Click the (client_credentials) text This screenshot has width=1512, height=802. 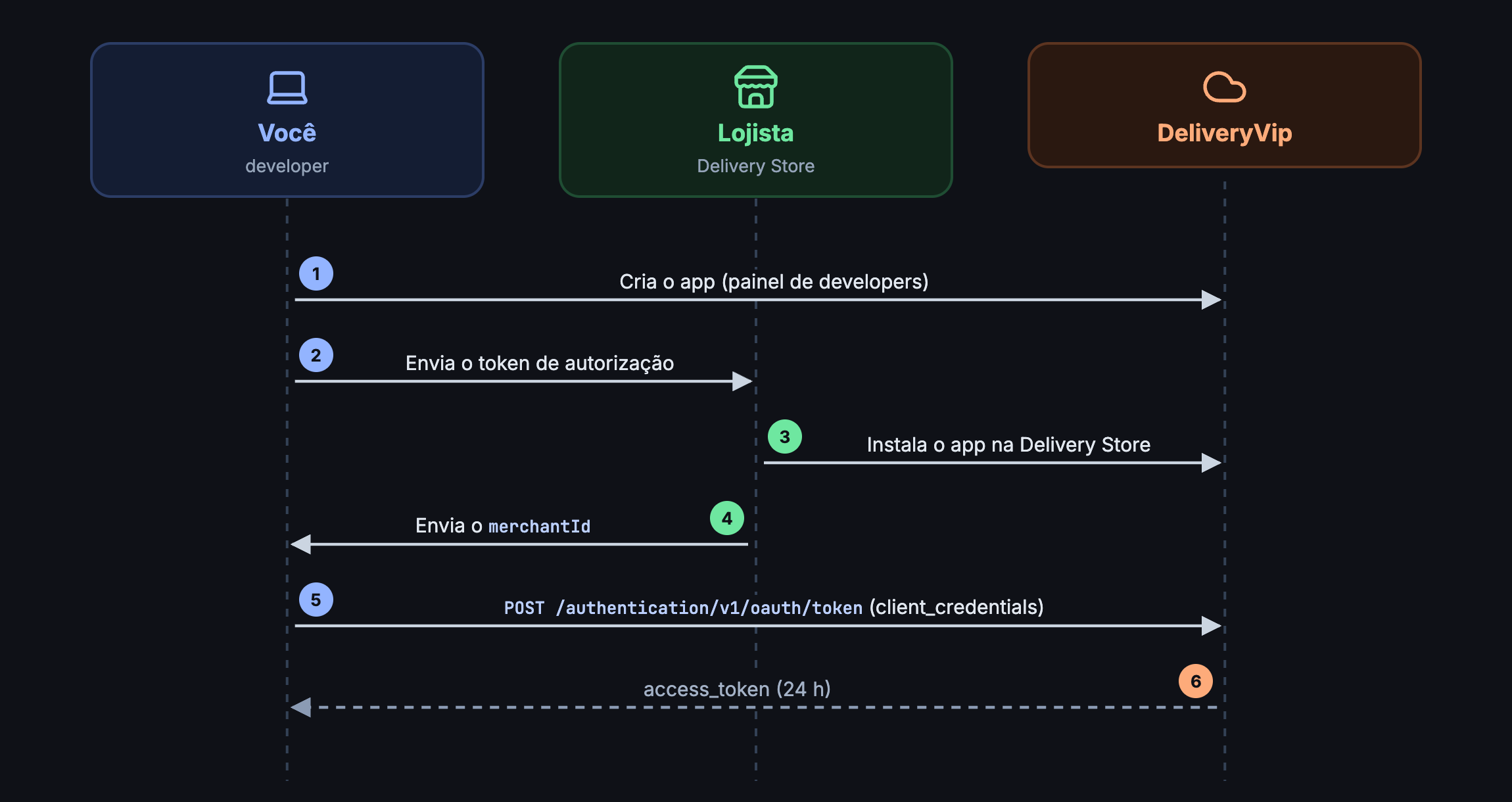click(x=957, y=607)
